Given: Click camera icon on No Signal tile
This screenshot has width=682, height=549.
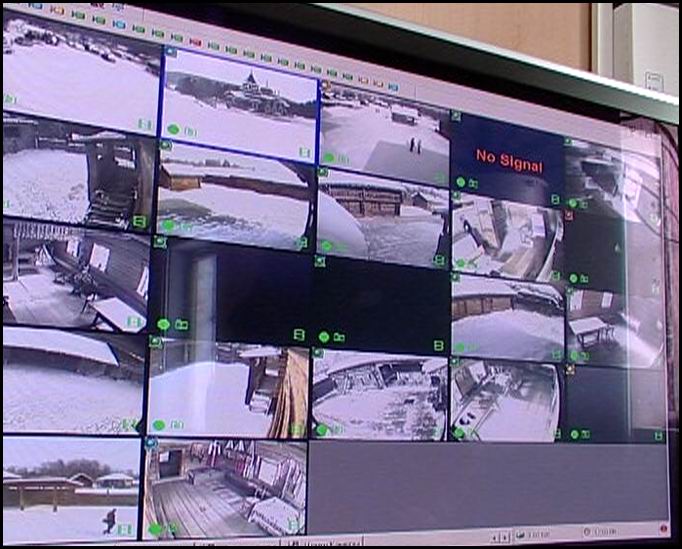Looking at the screenshot, I should 473,184.
